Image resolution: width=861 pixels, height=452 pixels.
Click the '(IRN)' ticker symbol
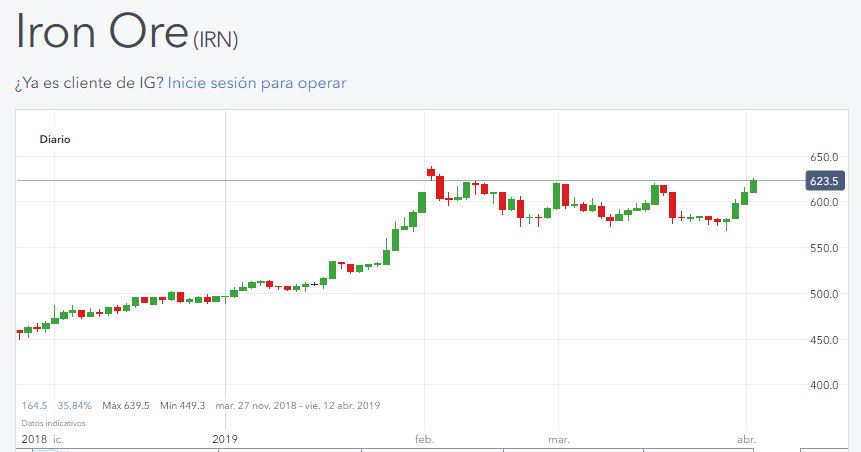(215, 40)
